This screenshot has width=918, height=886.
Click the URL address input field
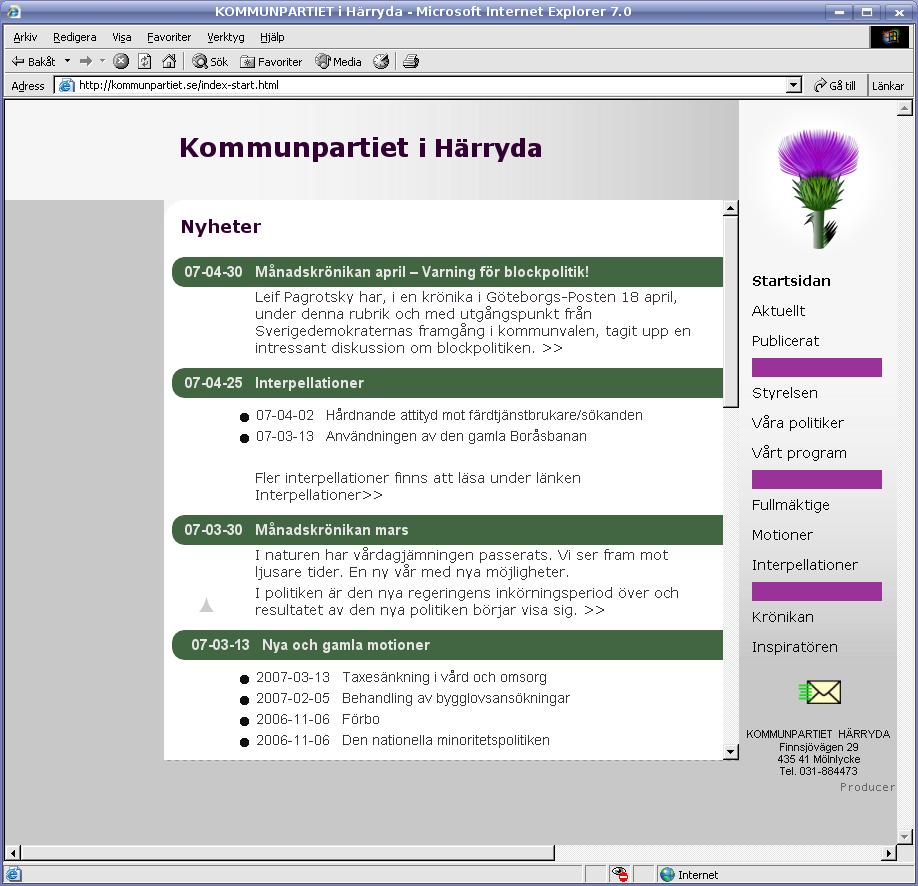tap(426, 85)
